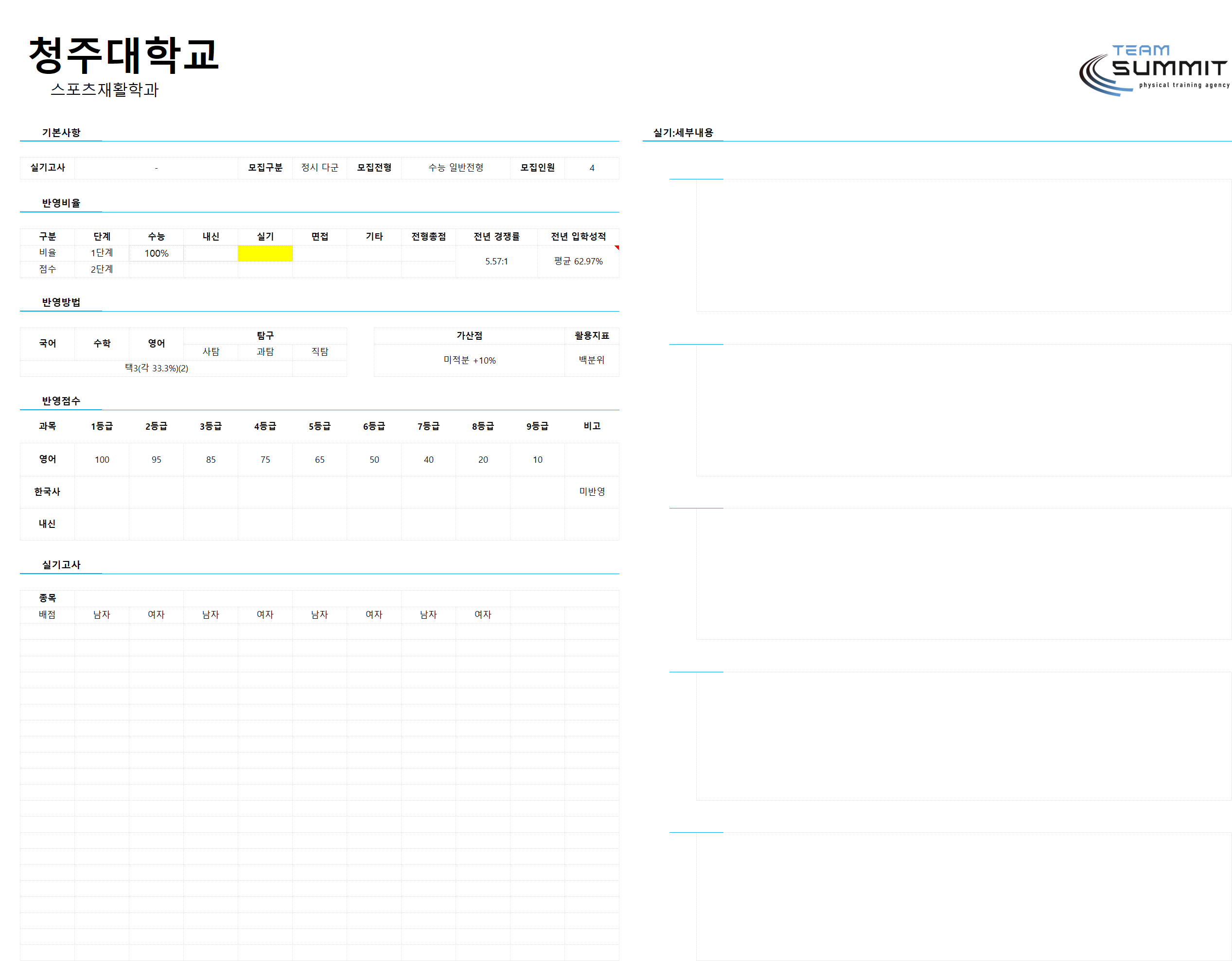Viewport: 1232px width, 961px height.
Task: Click the 수능 일반전형 cell
Action: coord(455,168)
